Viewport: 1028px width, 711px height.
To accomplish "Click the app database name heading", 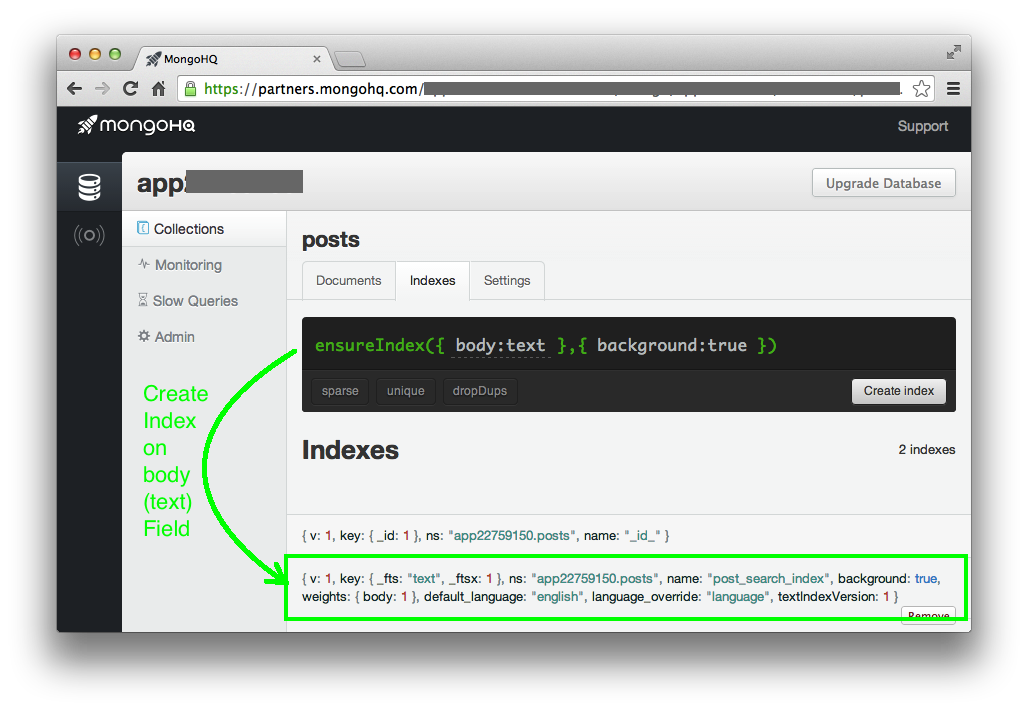I will 220,182.
